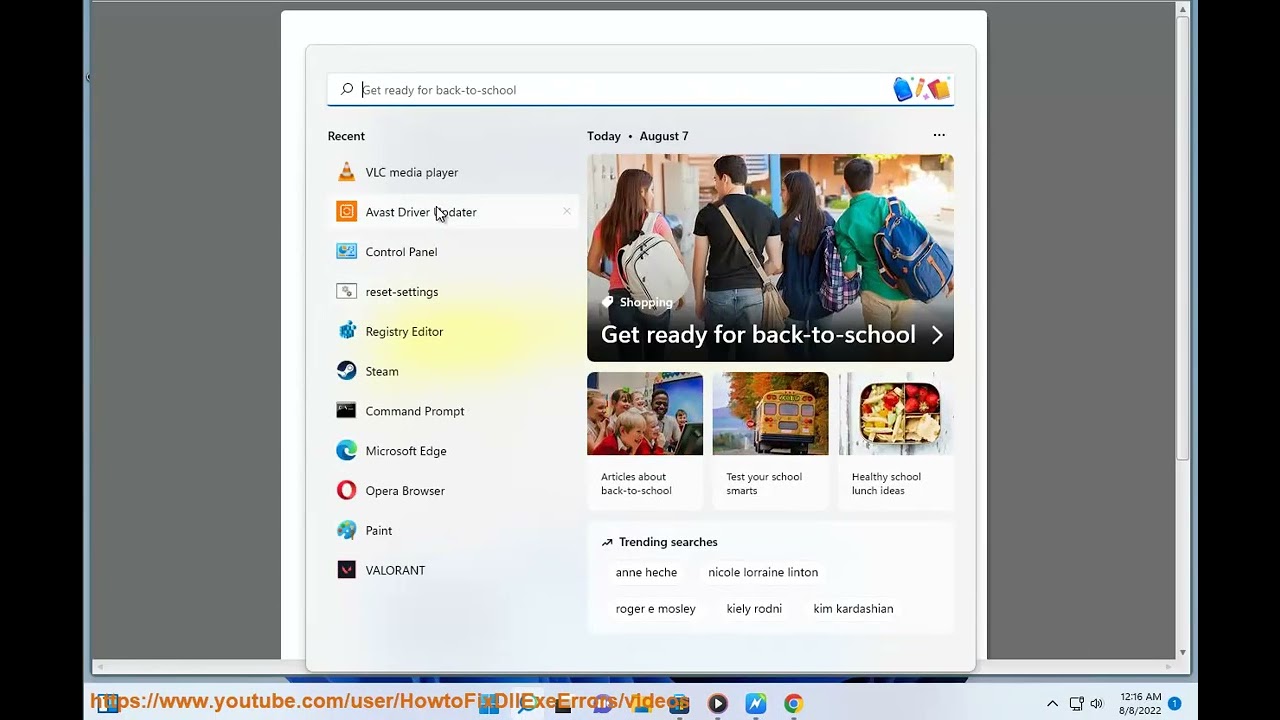This screenshot has width=1280, height=720.
Task: Click the Avast Driver Updater icon
Action: pyautogui.click(x=346, y=212)
